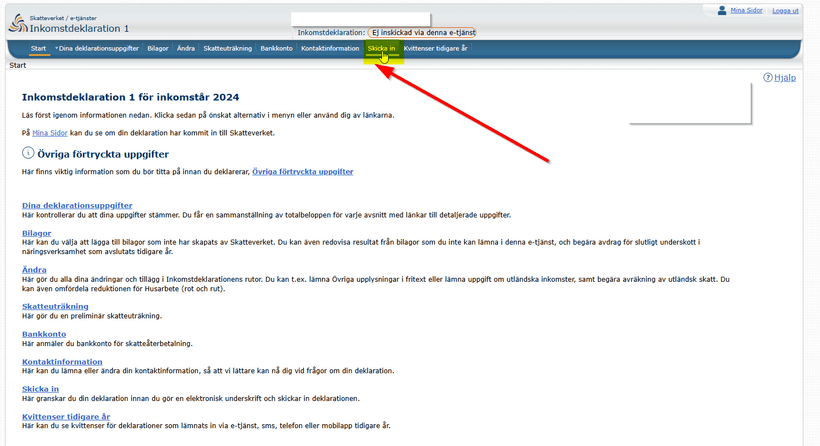Click the info icon beside Övriga förtryckta uppgifter
Viewport: 820px width, 446px height.
pos(28,154)
